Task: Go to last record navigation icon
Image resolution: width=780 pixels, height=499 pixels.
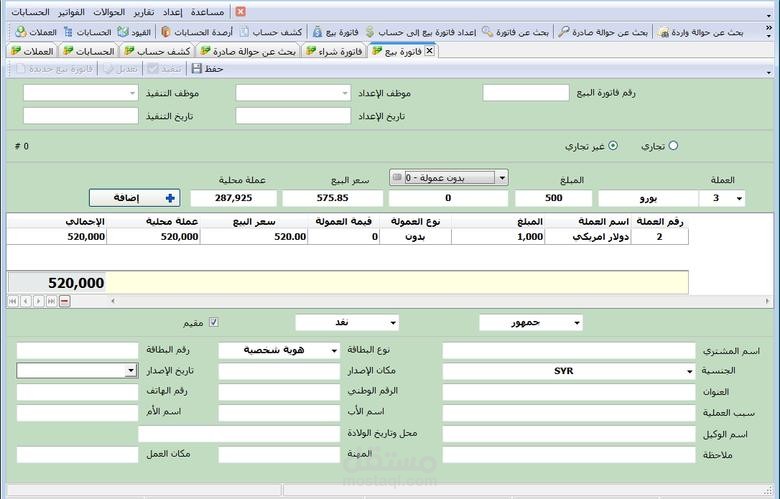Action: [51, 301]
